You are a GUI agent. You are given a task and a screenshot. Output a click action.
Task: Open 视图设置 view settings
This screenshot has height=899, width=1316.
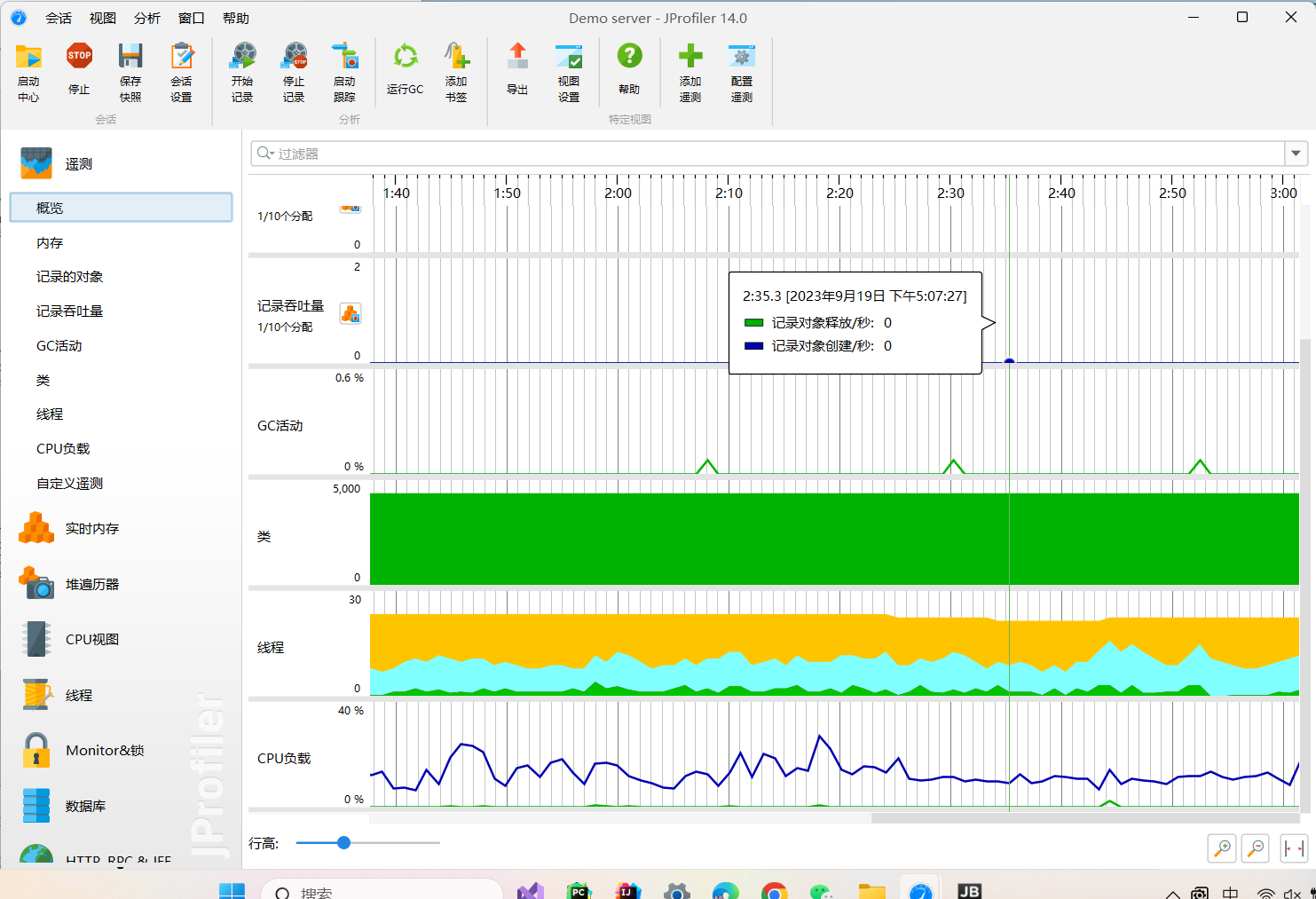569,73
